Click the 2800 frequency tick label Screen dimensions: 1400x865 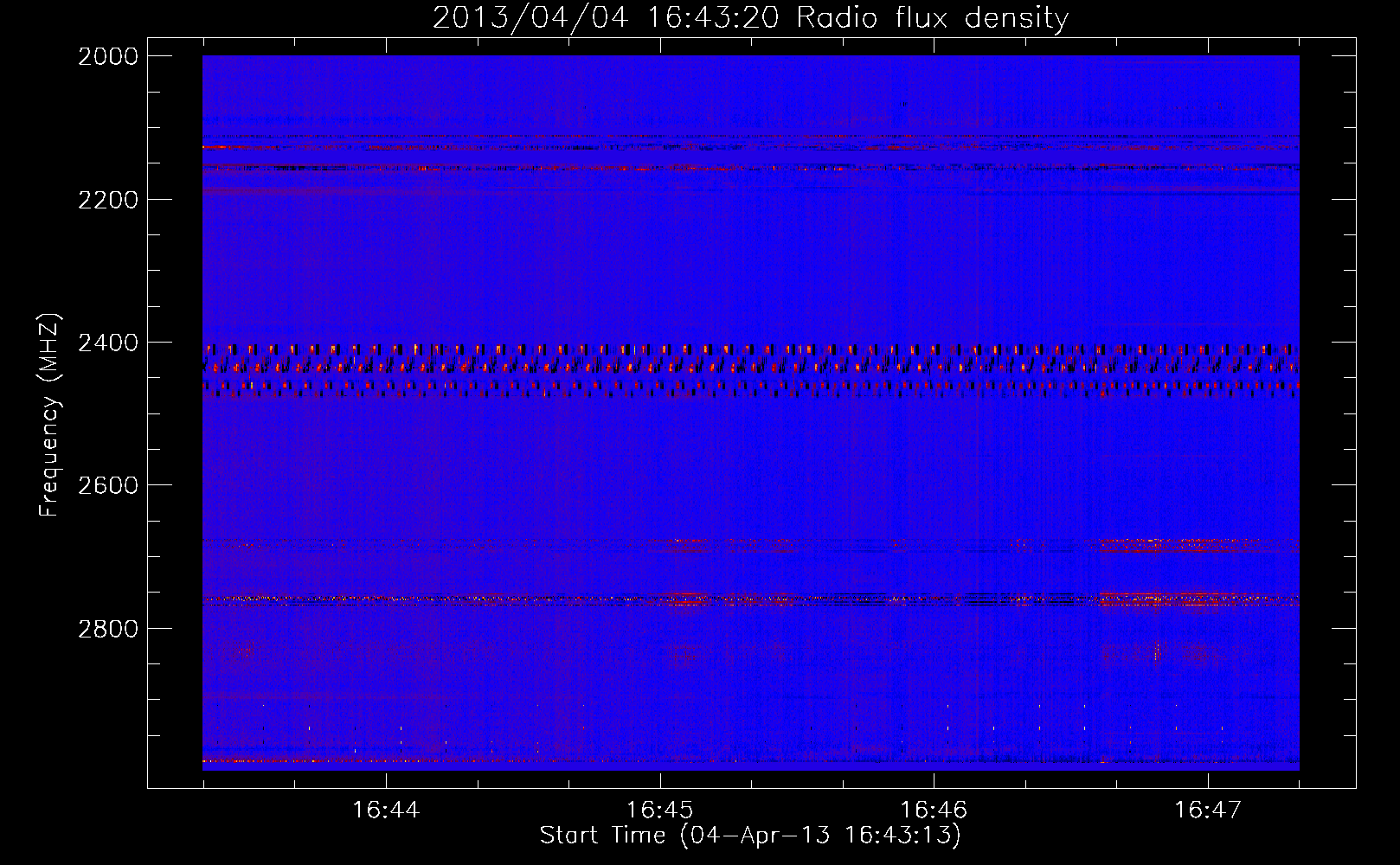point(108,629)
